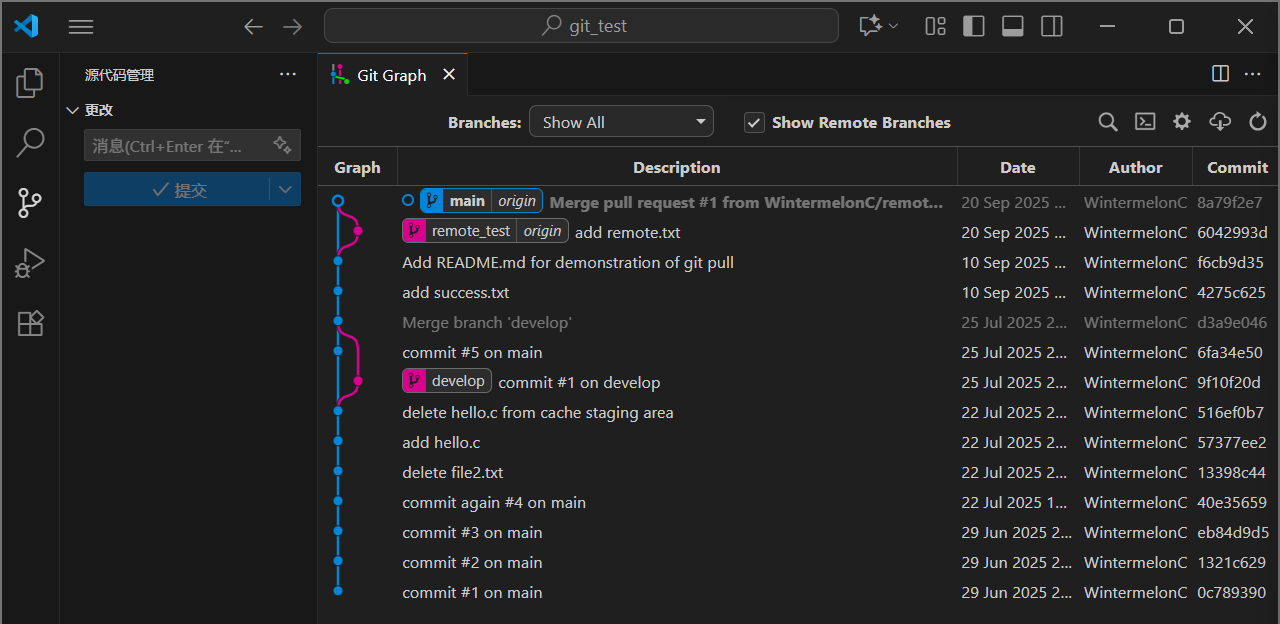Select the develop branch label
The image size is (1280, 624).
[458, 381]
